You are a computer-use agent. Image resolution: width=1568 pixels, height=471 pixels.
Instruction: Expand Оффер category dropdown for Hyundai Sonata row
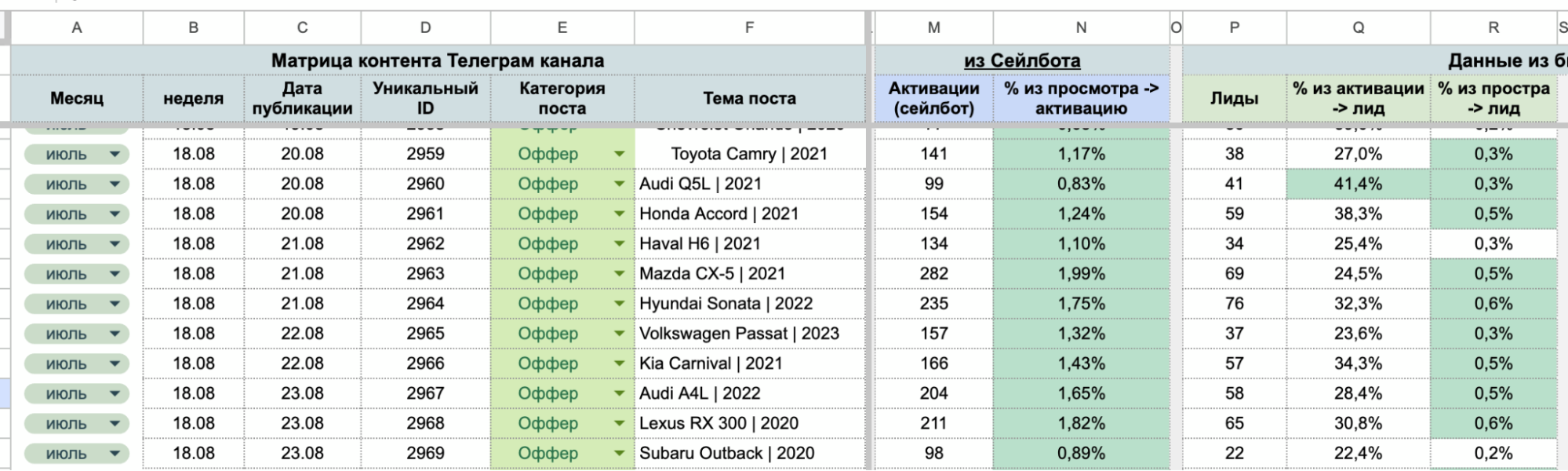620,303
